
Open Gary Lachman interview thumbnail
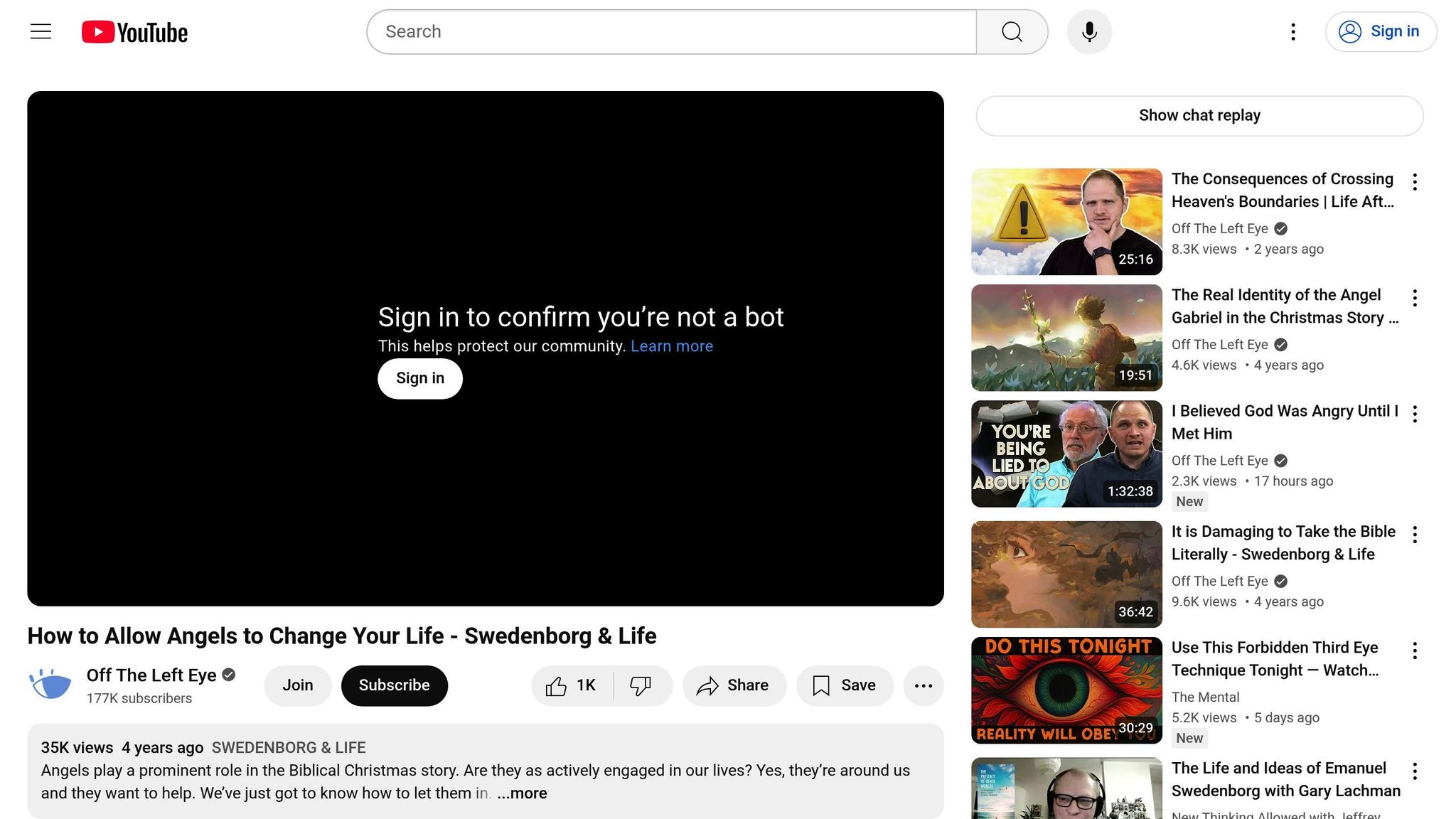pos(1066,788)
